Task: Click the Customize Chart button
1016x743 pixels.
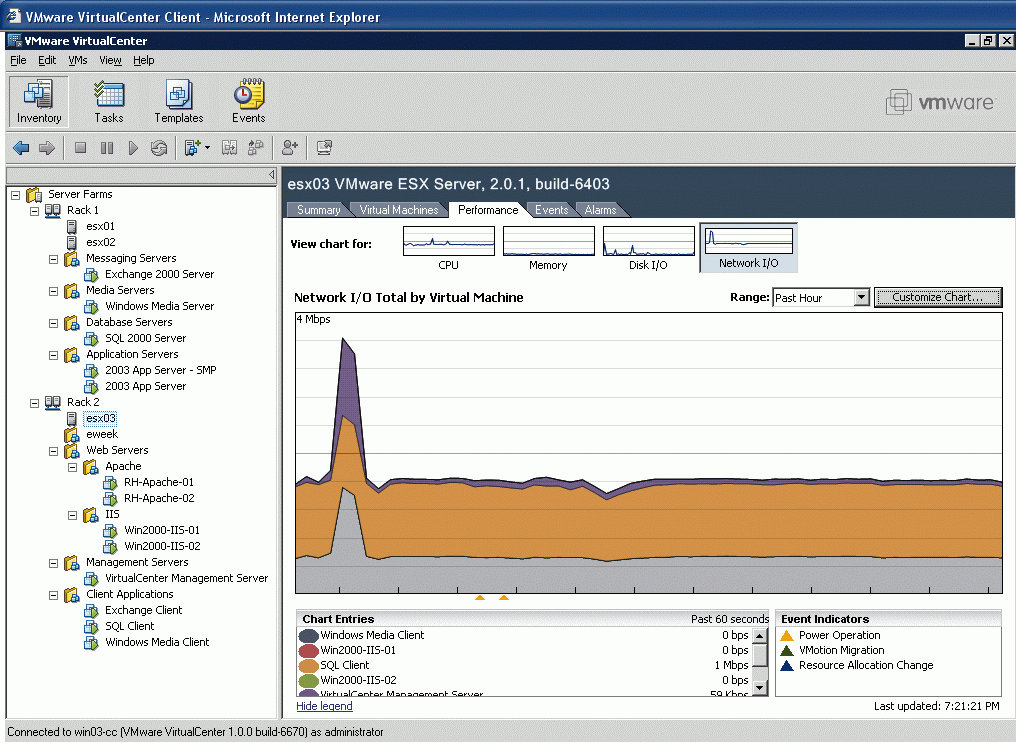Action: click(x=938, y=297)
